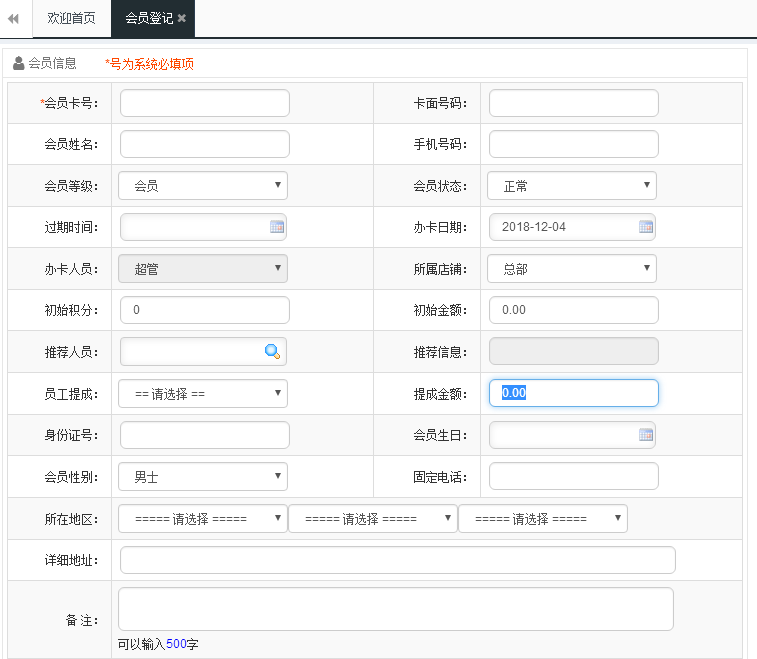Image resolution: width=757 pixels, height=659 pixels.
Task: Expand the first 所在地区 region dropdown
Action: pyautogui.click(x=203, y=519)
